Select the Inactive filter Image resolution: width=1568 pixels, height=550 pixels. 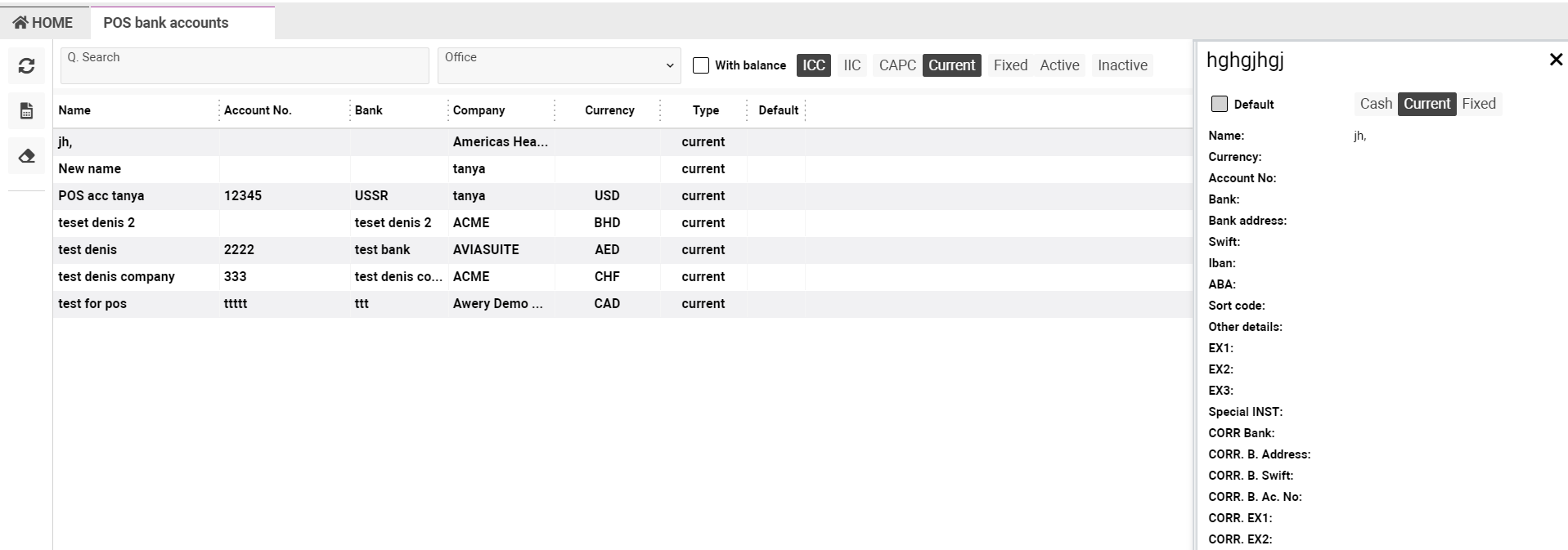[1121, 65]
